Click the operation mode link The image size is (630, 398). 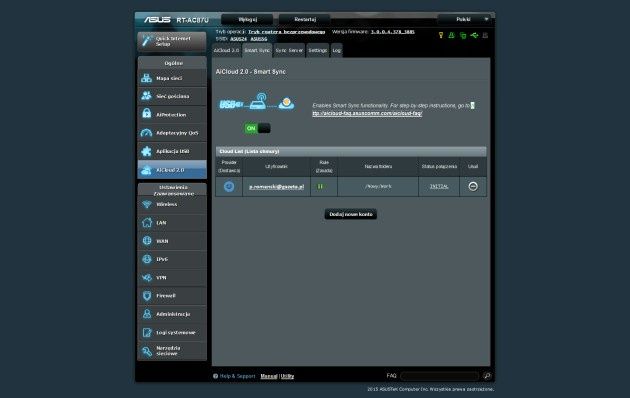(x=286, y=32)
